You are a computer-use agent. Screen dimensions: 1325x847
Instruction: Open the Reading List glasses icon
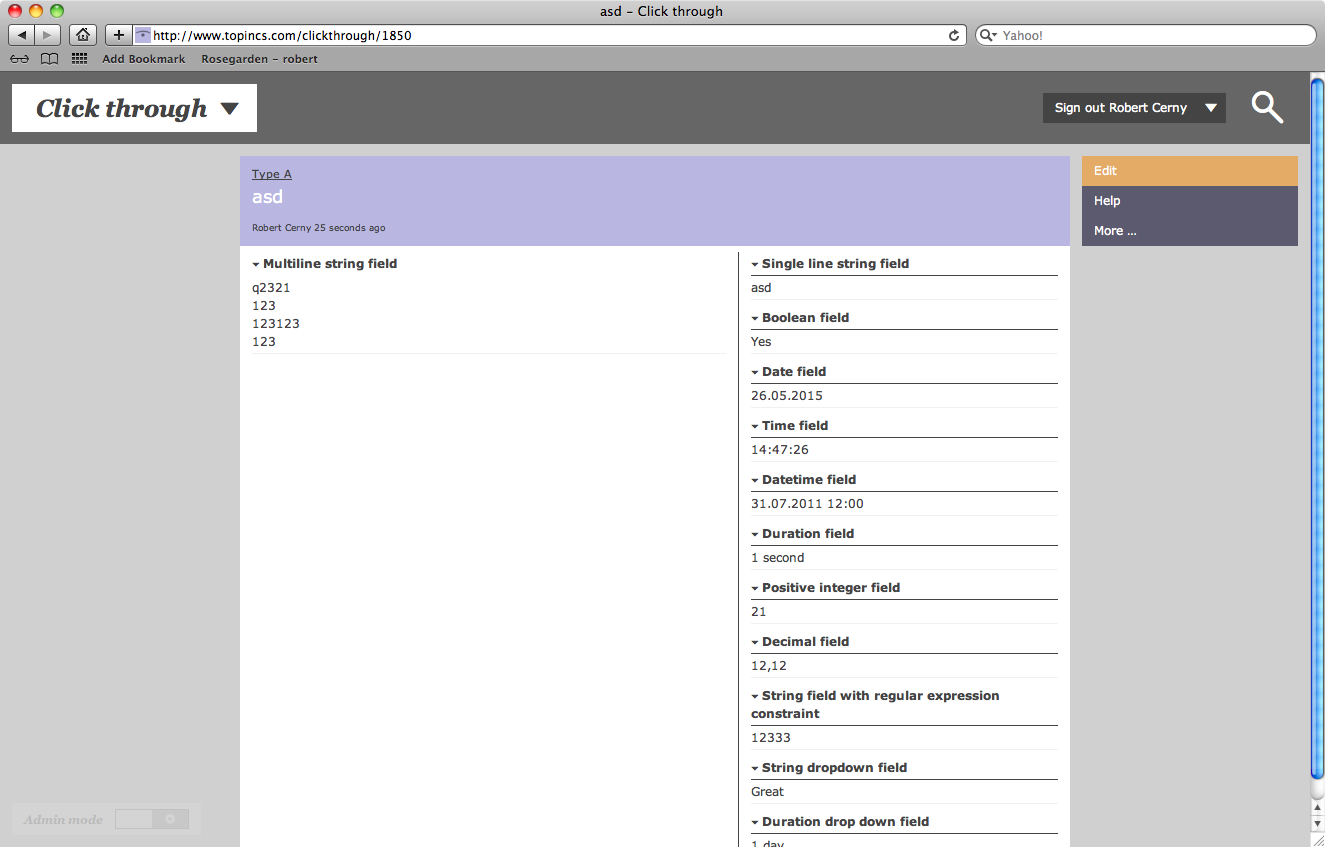click(20, 59)
